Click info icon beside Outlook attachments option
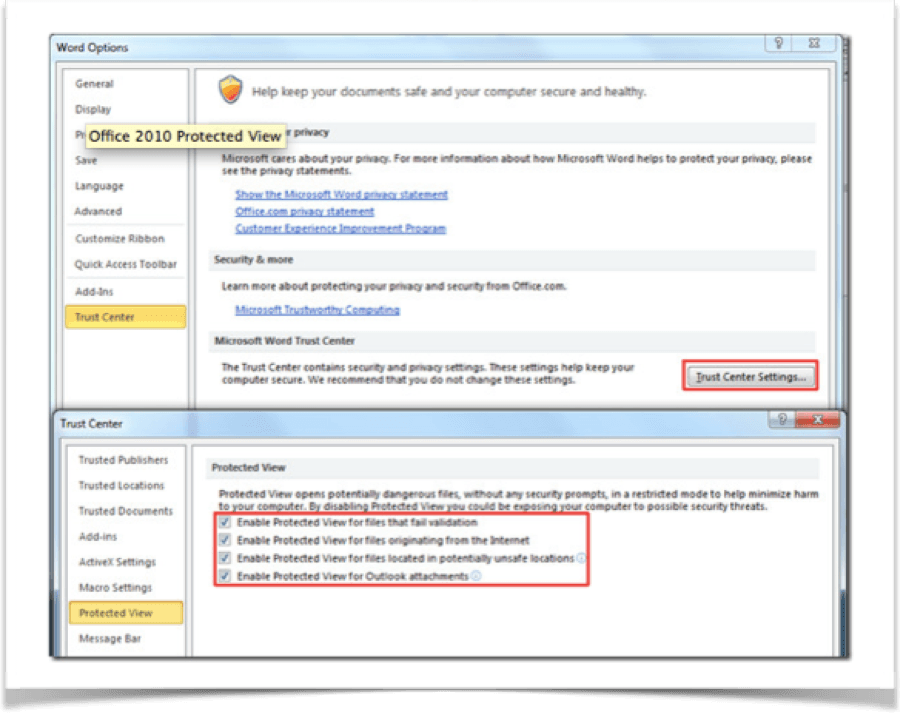The width and height of the screenshot is (900, 714). point(476,576)
